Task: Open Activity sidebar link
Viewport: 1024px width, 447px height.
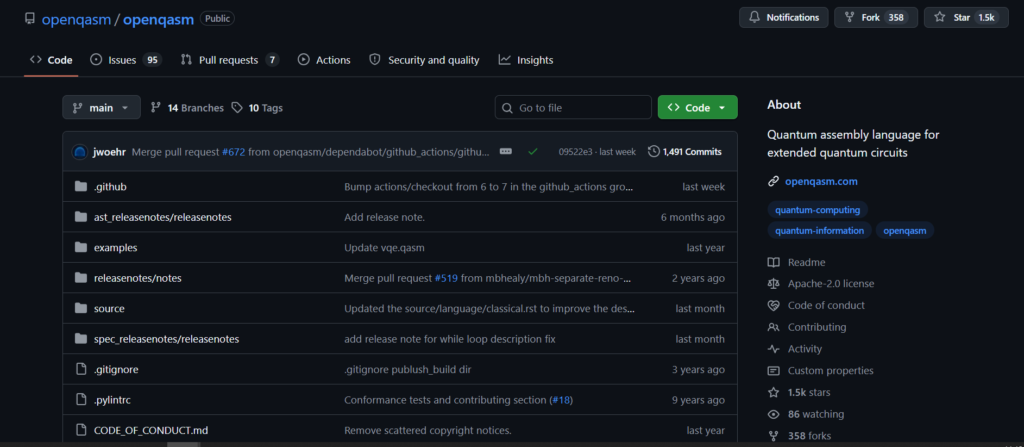Action: [795, 349]
